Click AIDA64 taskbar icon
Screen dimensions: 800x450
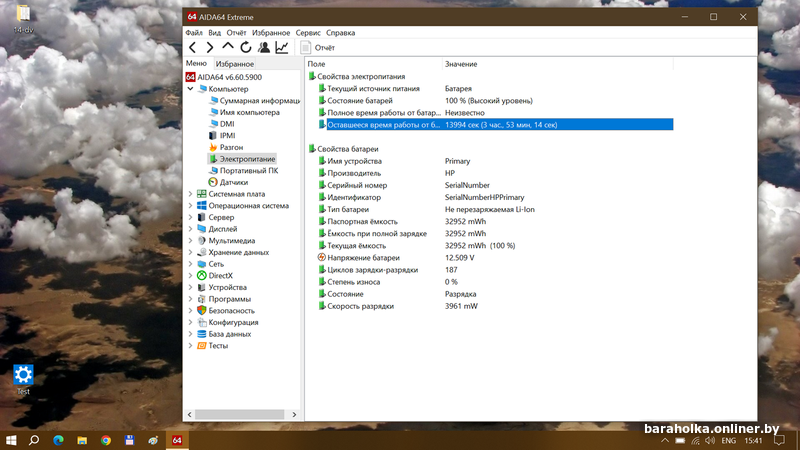[177, 440]
